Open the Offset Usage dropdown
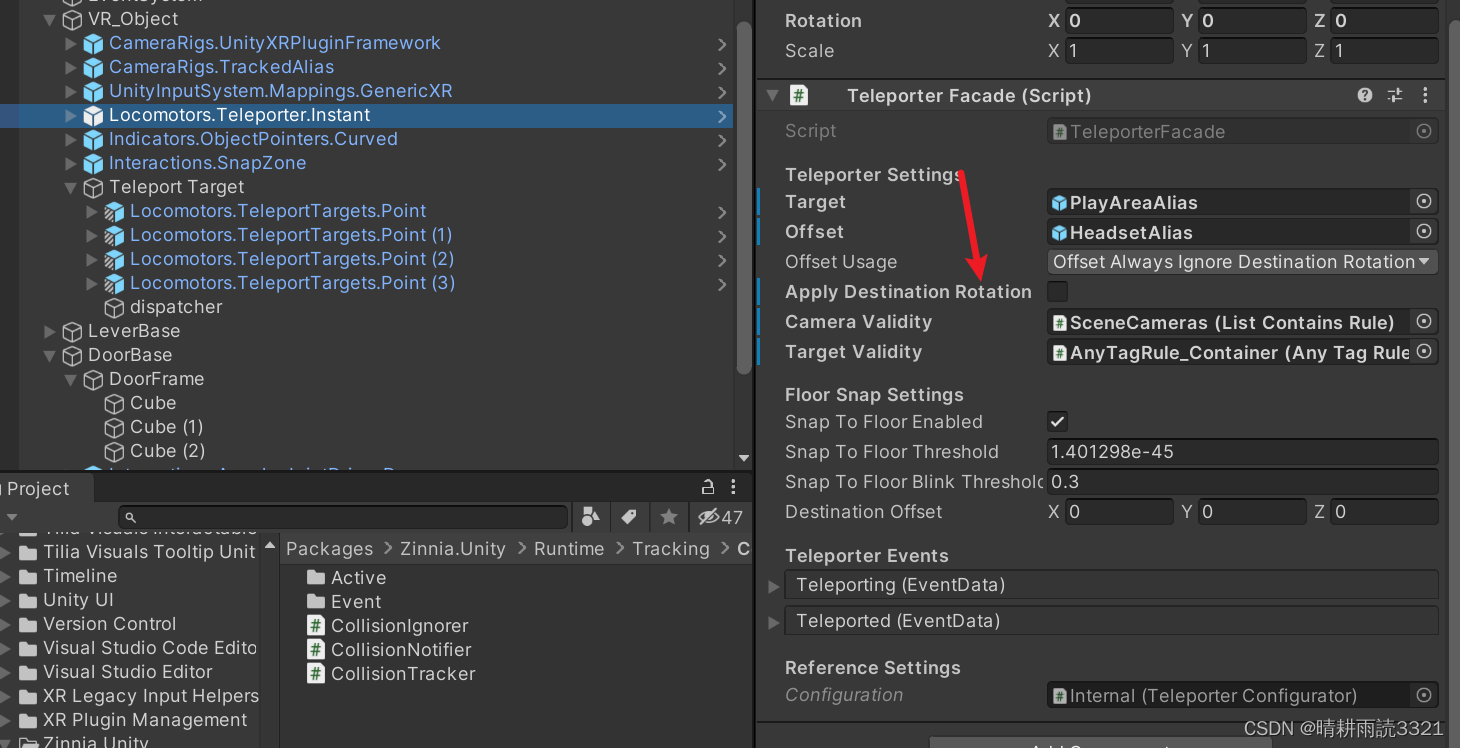Screen dimensions: 1460x748 point(1242,262)
